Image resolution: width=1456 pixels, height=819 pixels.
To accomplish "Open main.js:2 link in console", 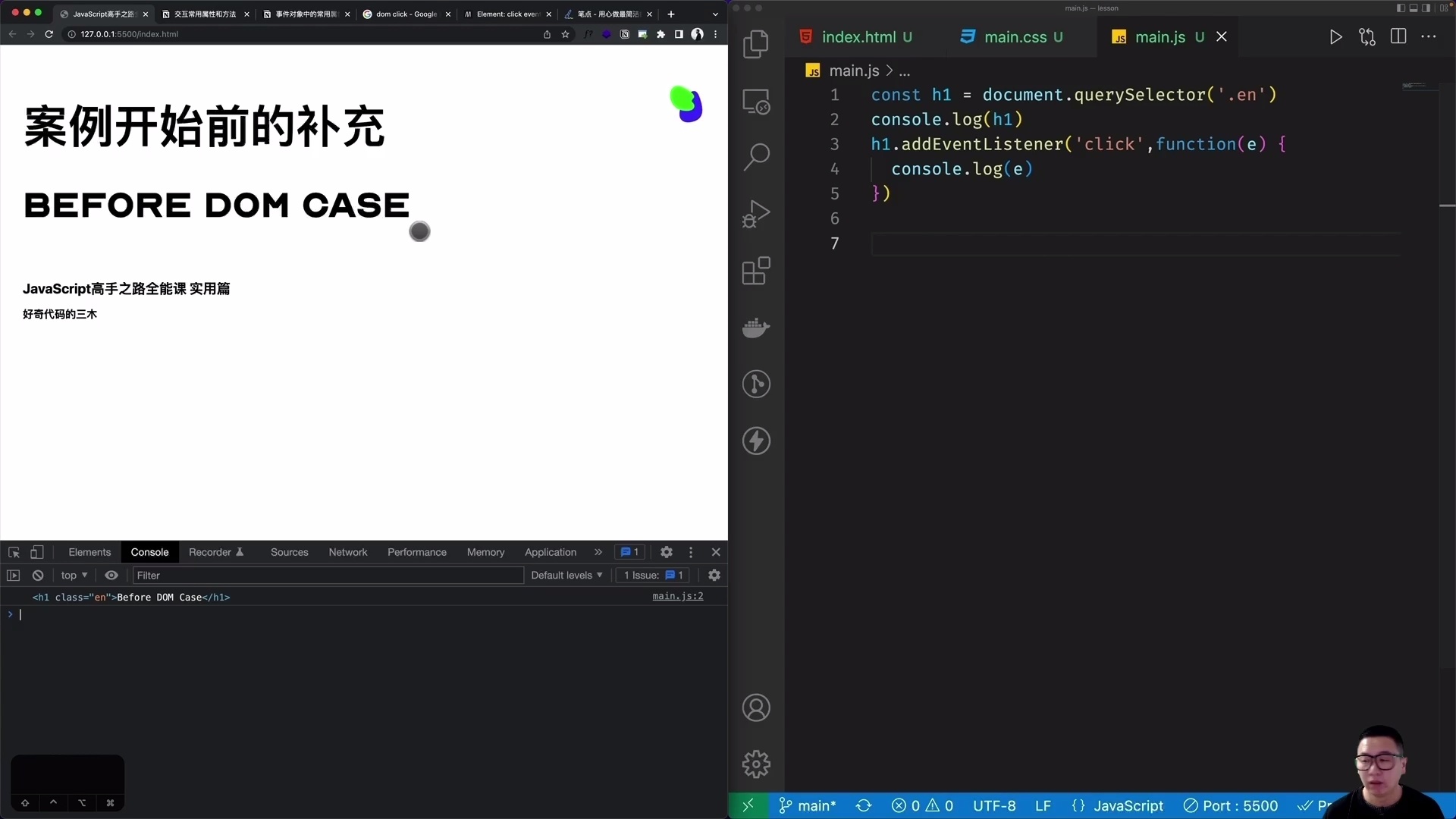I will pyautogui.click(x=677, y=596).
